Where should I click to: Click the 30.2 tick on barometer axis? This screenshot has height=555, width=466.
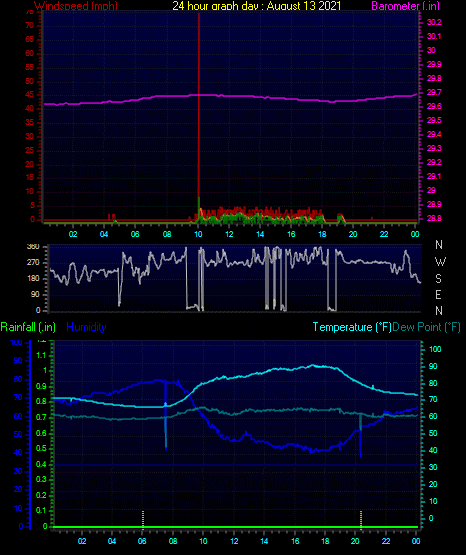click(x=434, y=22)
